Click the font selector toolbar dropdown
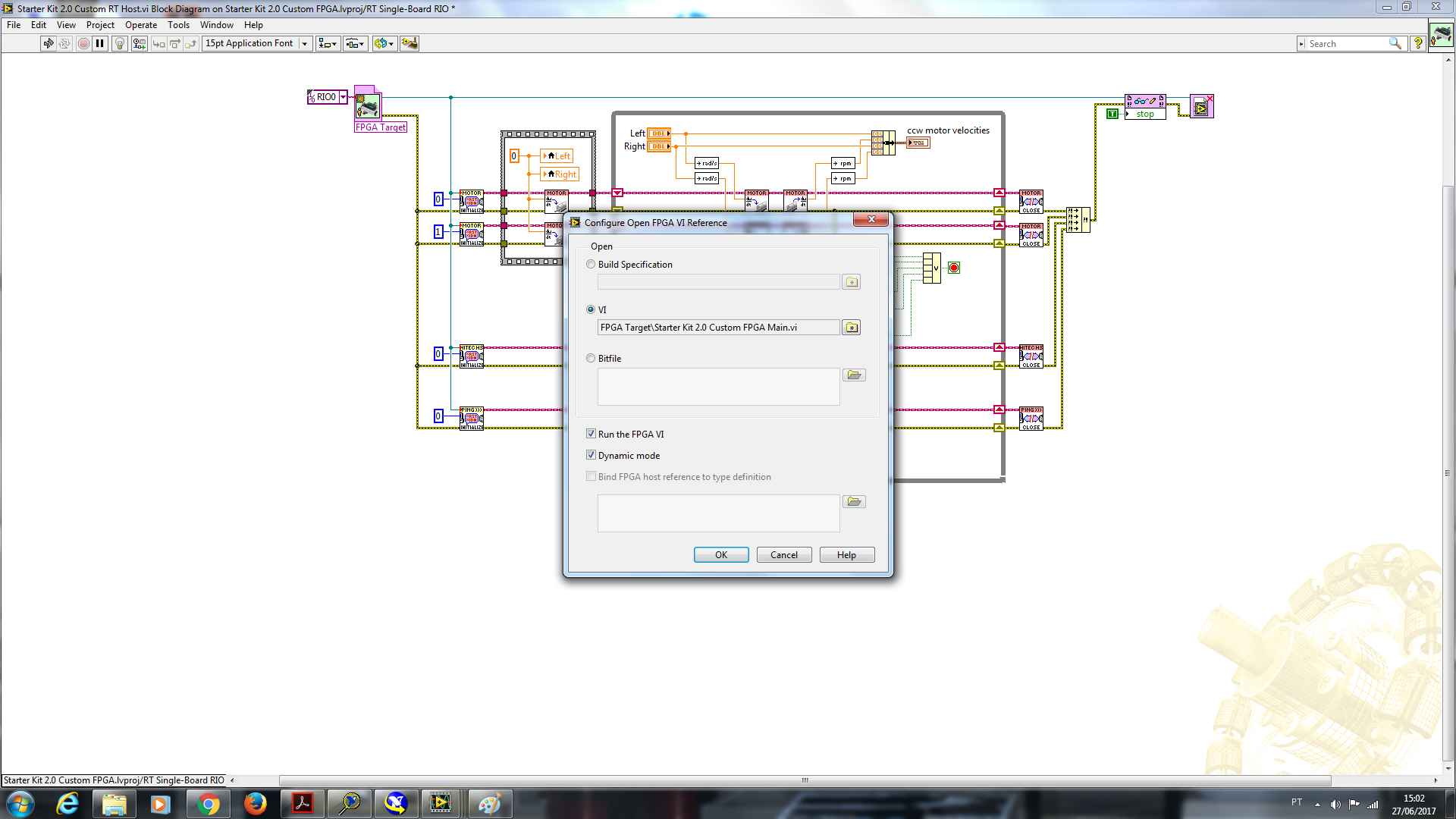The width and height of the screenshot is (1456, 819). [304, 43]
